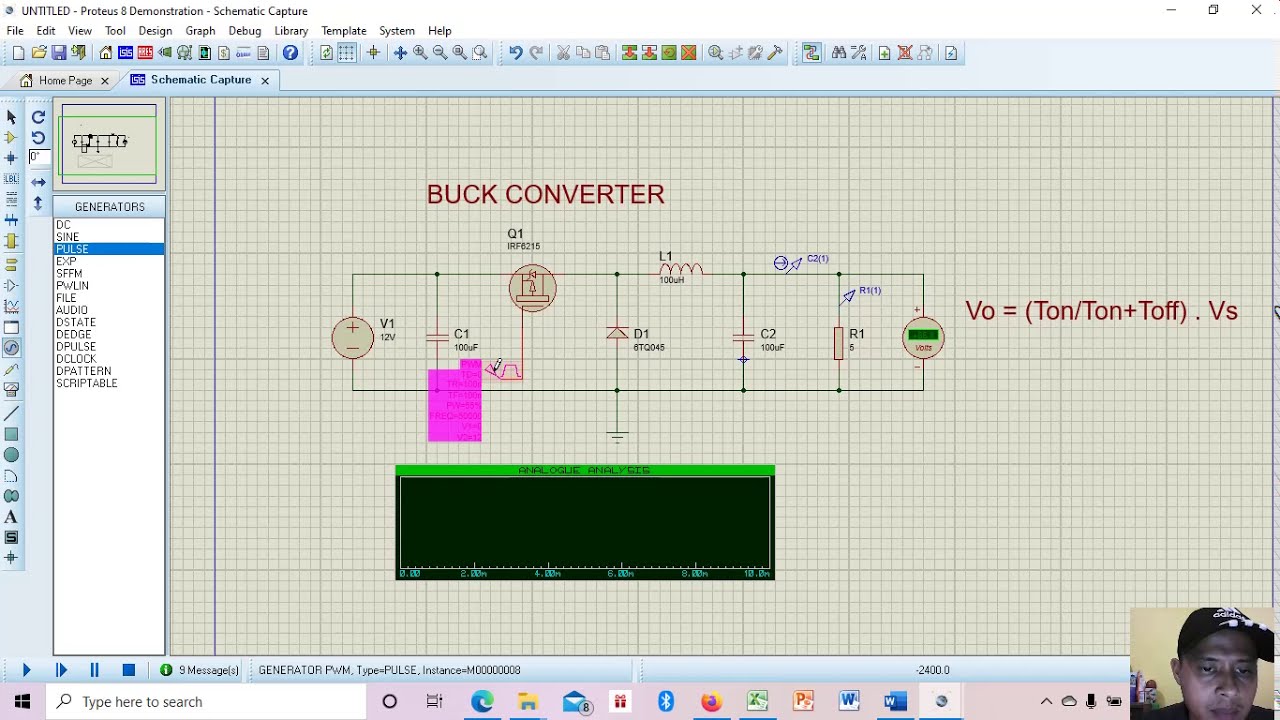1280x720 pixels.
Task: Click the Y-Mirror vertical flip icon
Action: [x=38, y=203]
